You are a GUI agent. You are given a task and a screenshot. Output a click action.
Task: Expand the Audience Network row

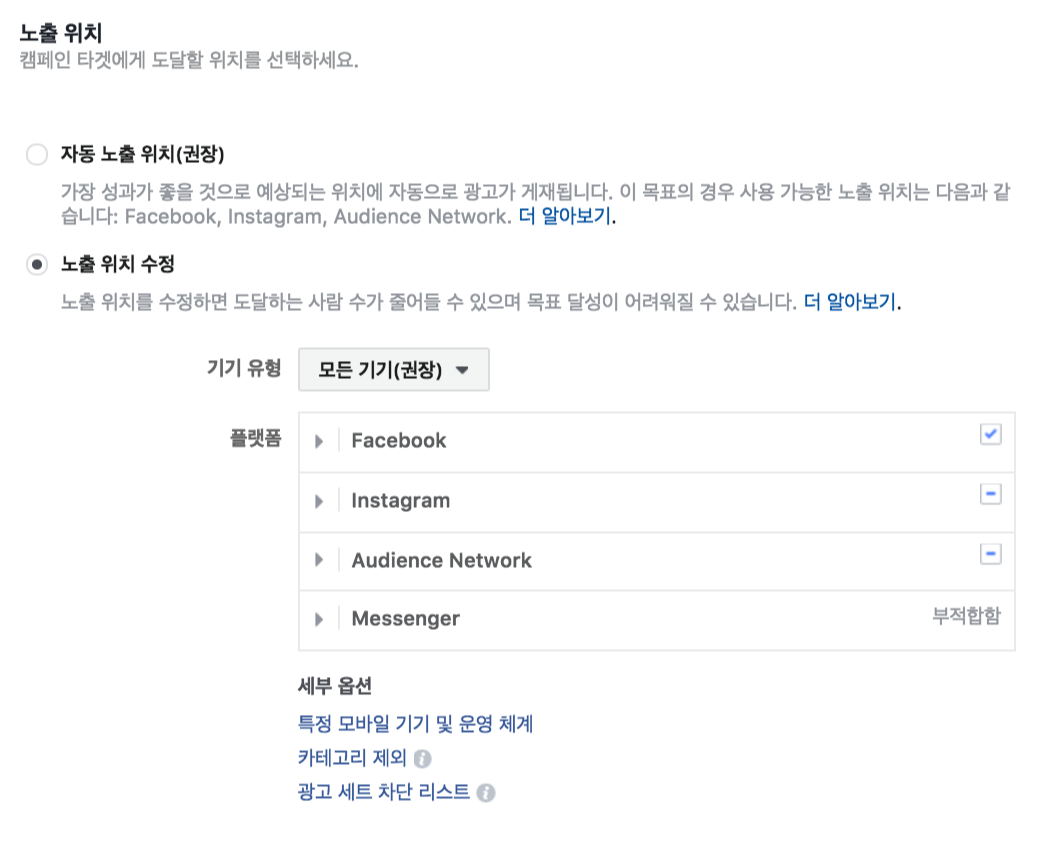[x=321, y=560]
